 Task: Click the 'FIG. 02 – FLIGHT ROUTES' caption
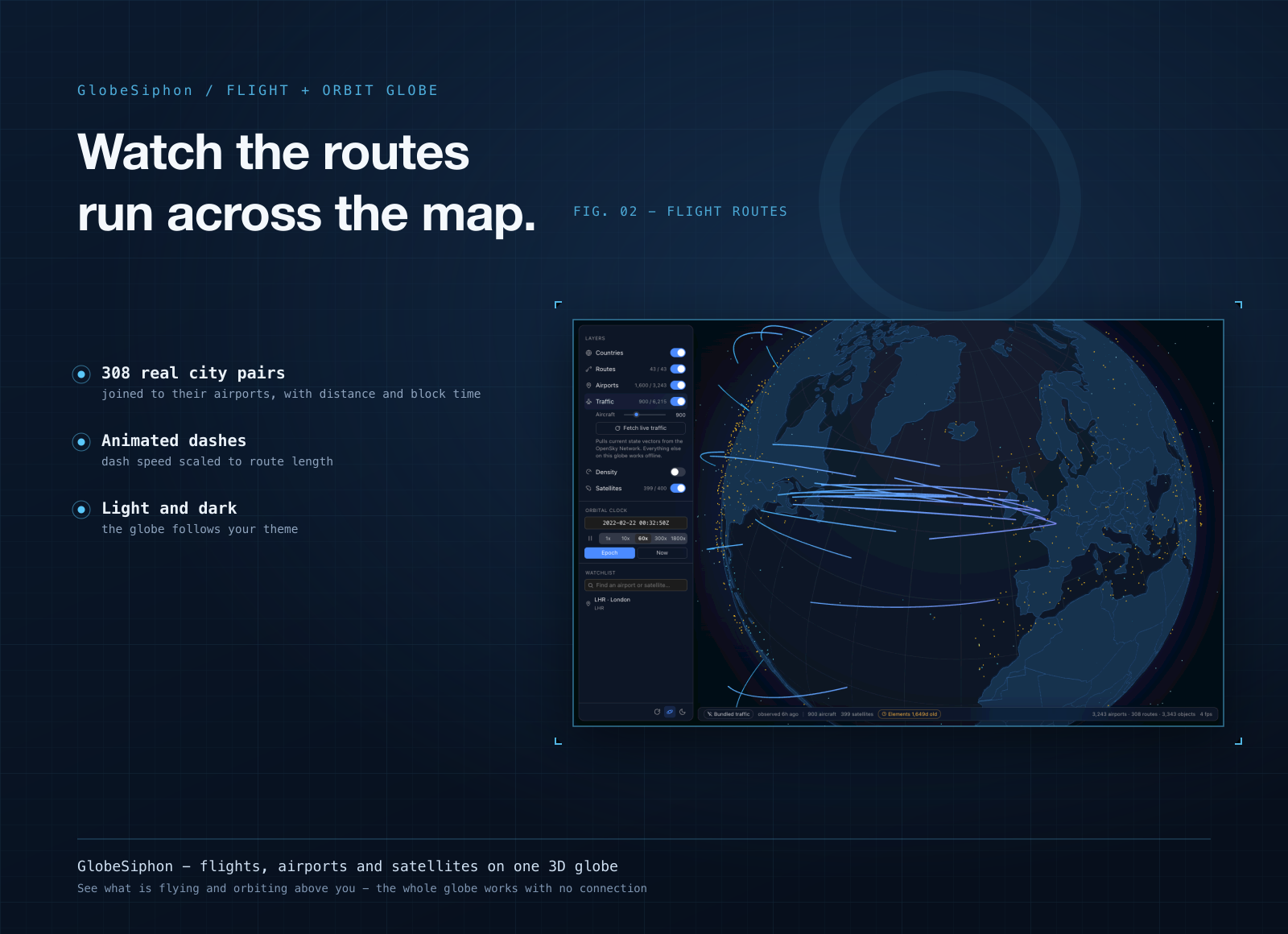[x=680, y=211]
